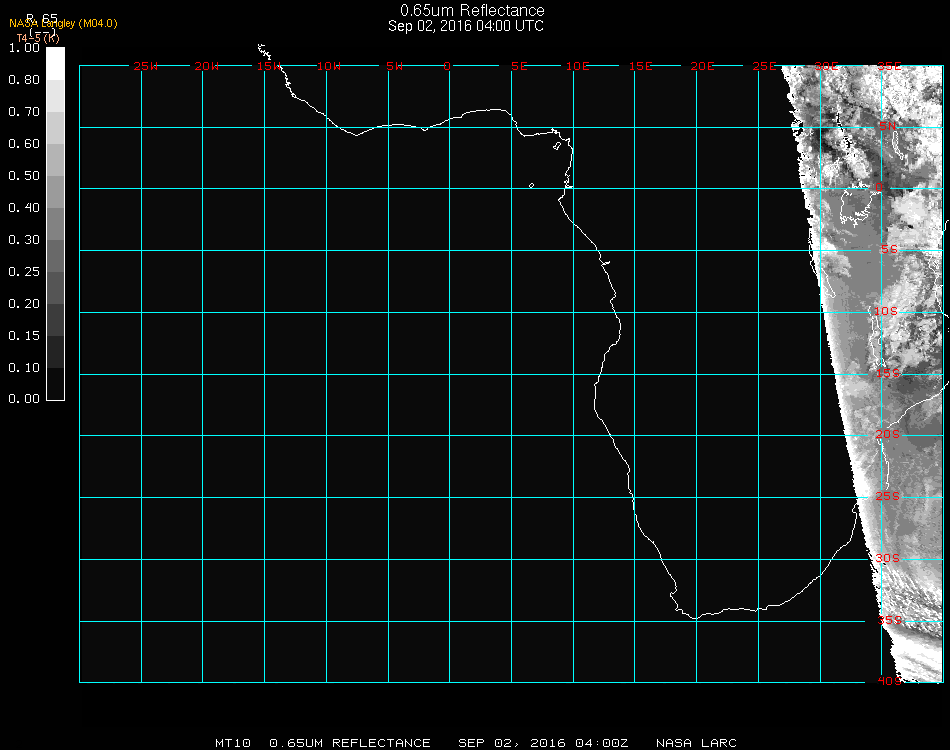Click the MT10 label in the footer
Screen dimensions: 950x750
click(233, 743)
